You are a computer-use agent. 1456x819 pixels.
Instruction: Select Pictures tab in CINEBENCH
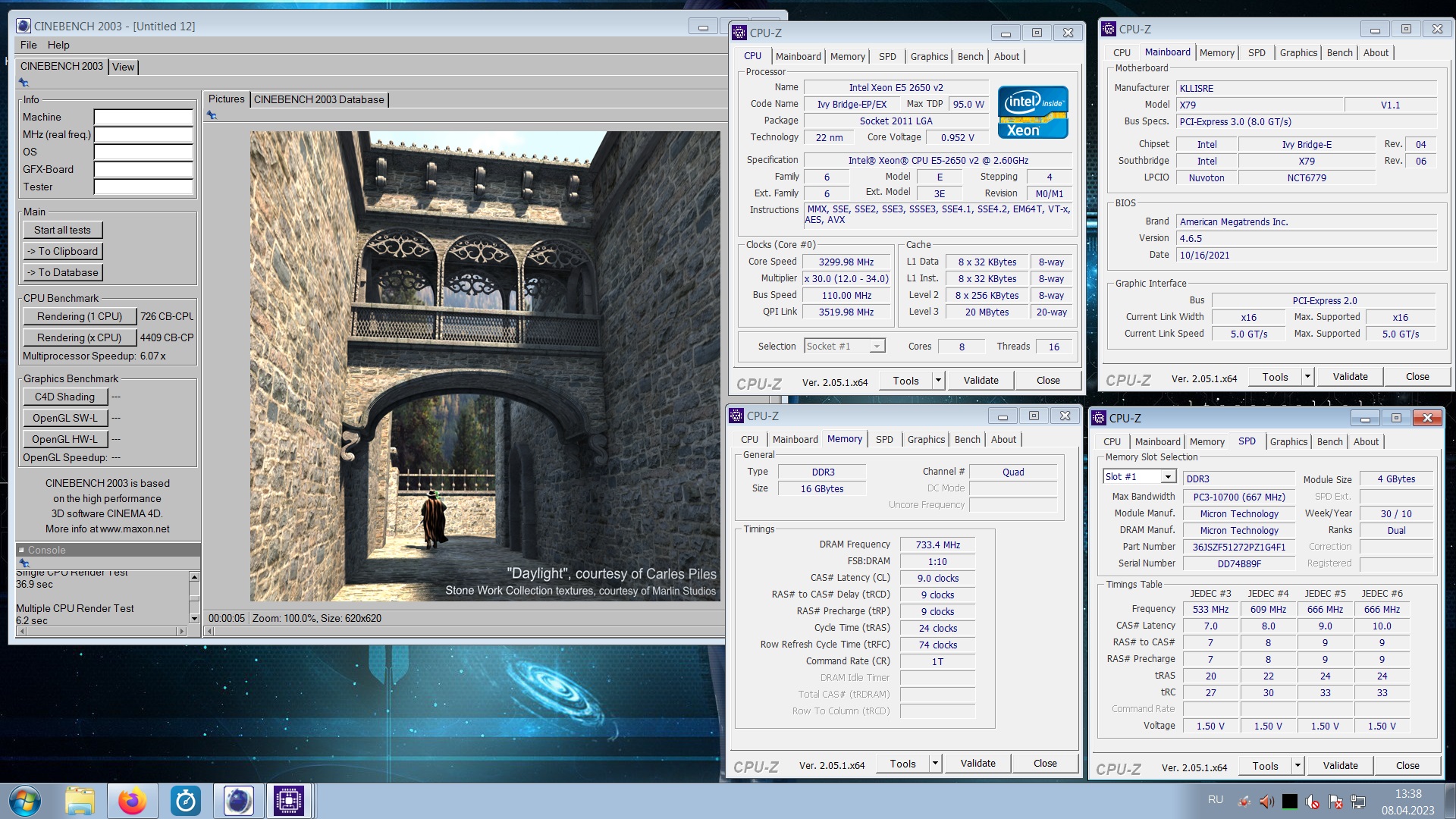pyautogui.click(x=226, y=99)
